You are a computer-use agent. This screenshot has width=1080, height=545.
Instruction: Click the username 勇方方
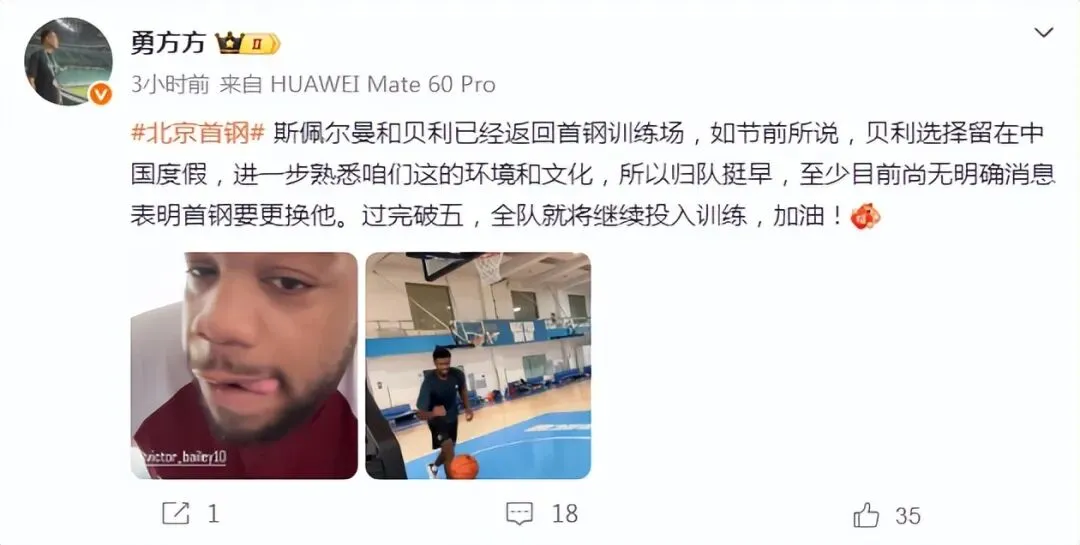click(x=168, y=43)
